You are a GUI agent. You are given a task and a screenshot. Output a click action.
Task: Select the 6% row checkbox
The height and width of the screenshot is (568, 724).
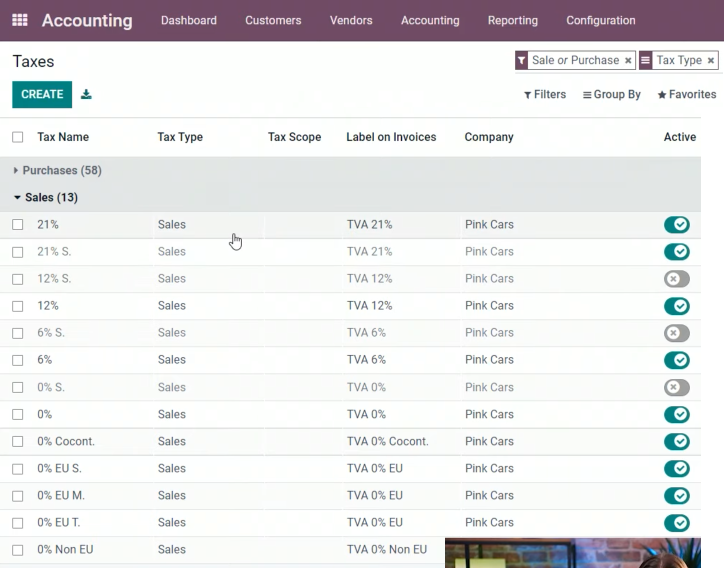click(x=18, y=360)
